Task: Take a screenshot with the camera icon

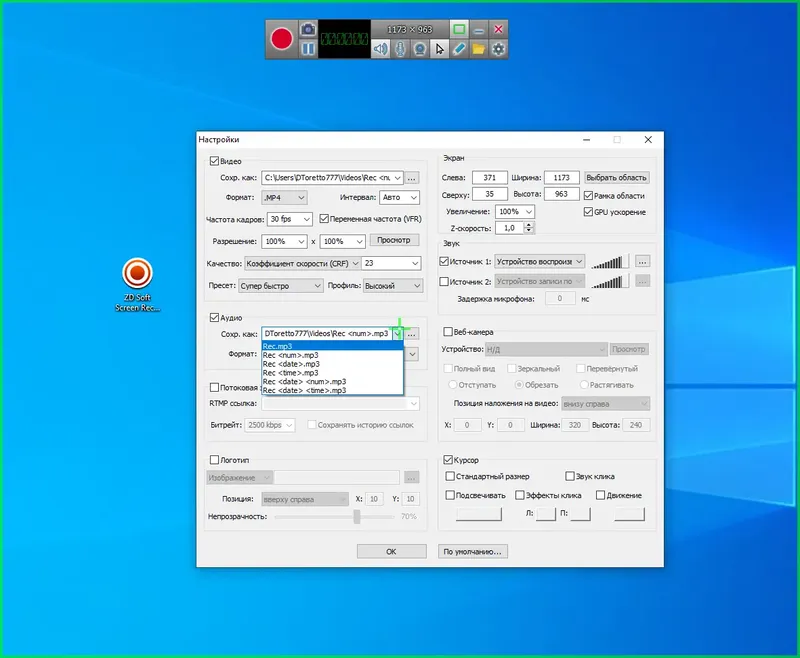Action: point(308,30)
